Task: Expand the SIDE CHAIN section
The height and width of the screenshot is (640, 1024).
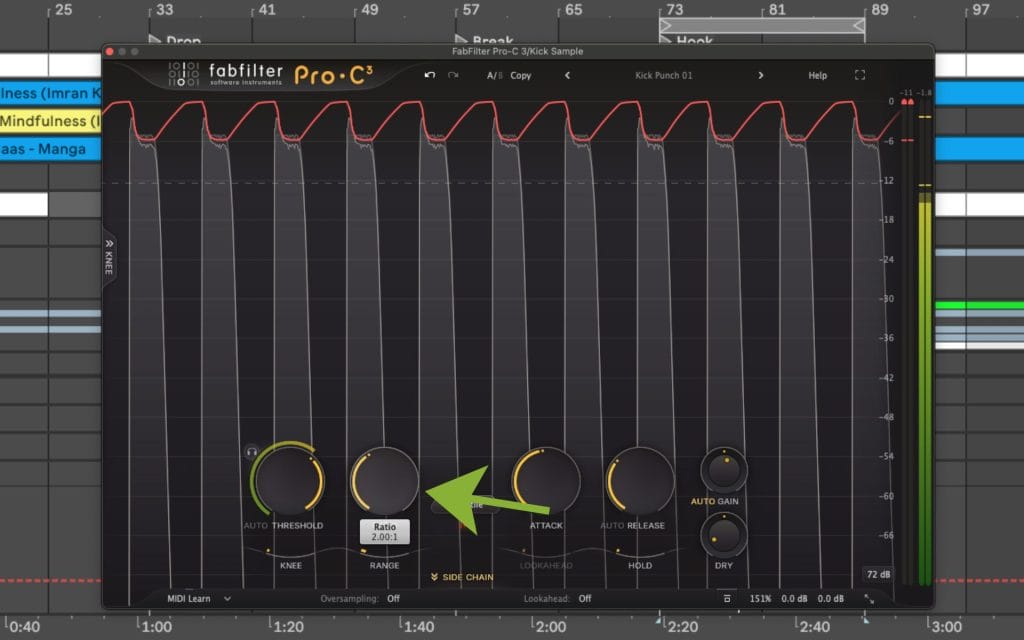Action: pyautogui.click(x=462, y=577)
